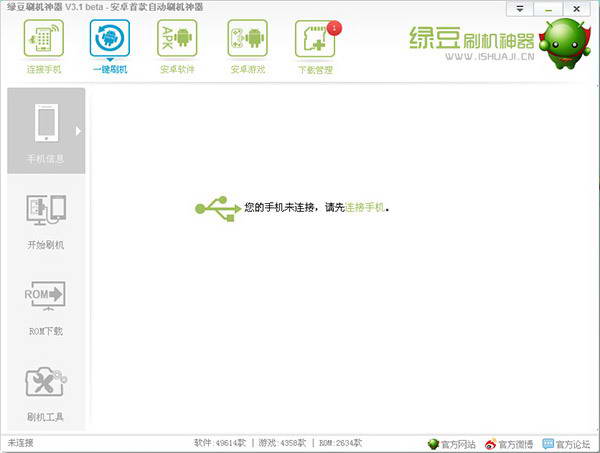
Task: Click the 连接手机 green link in message
Action: [x=364, y=208]
